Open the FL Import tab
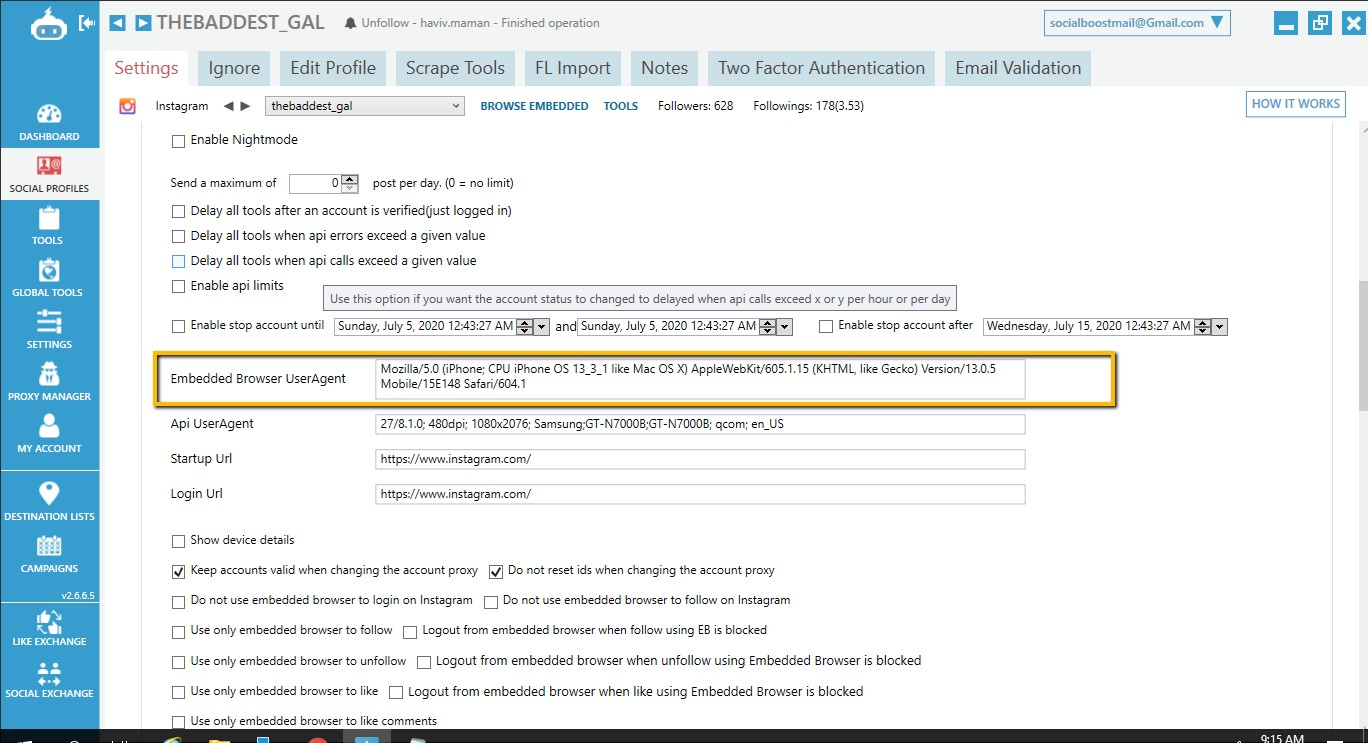This screenshot has width=1368, height=743. click(x=573, y=68)
